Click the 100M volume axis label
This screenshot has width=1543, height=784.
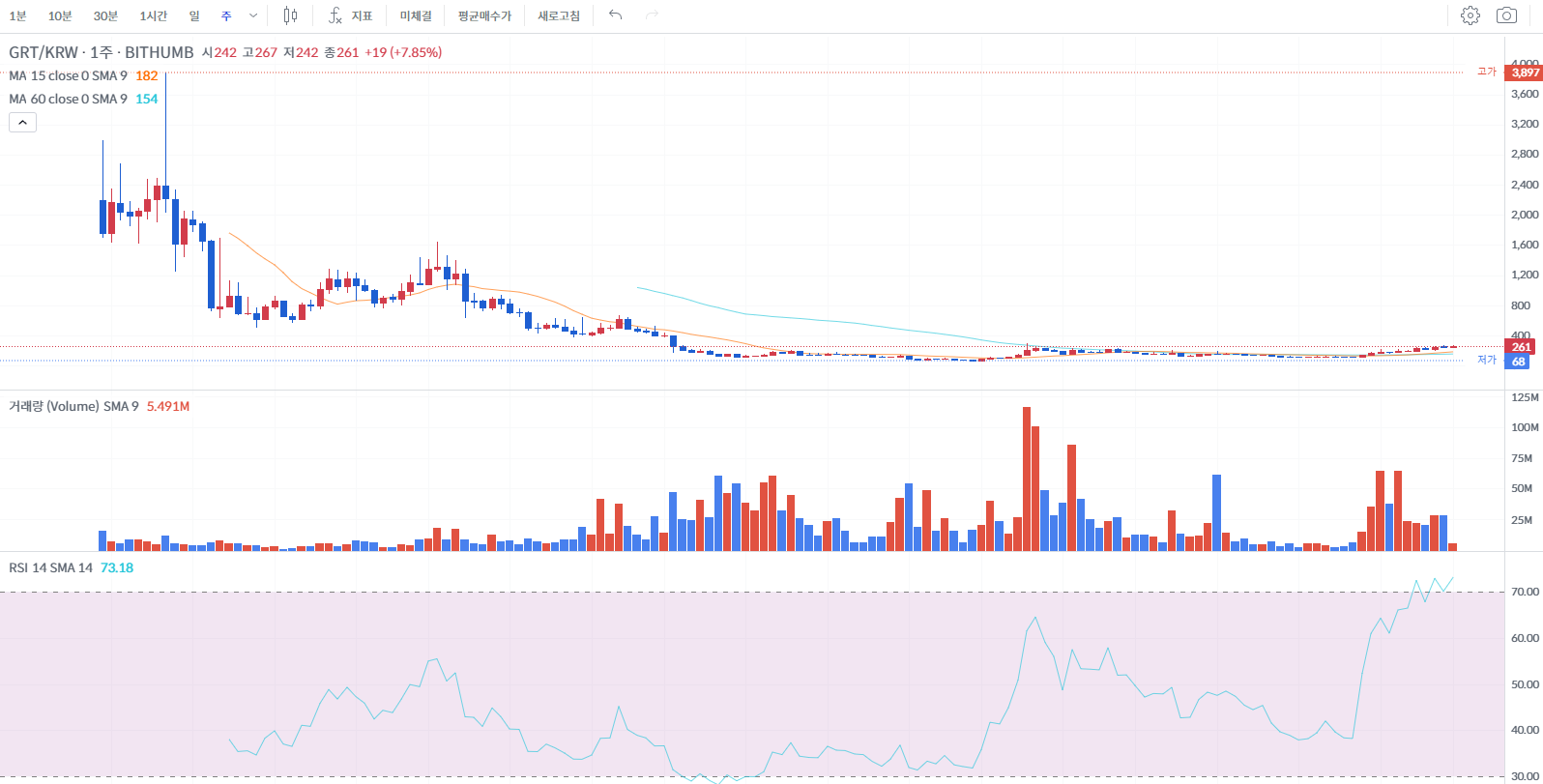point(1526,427)
